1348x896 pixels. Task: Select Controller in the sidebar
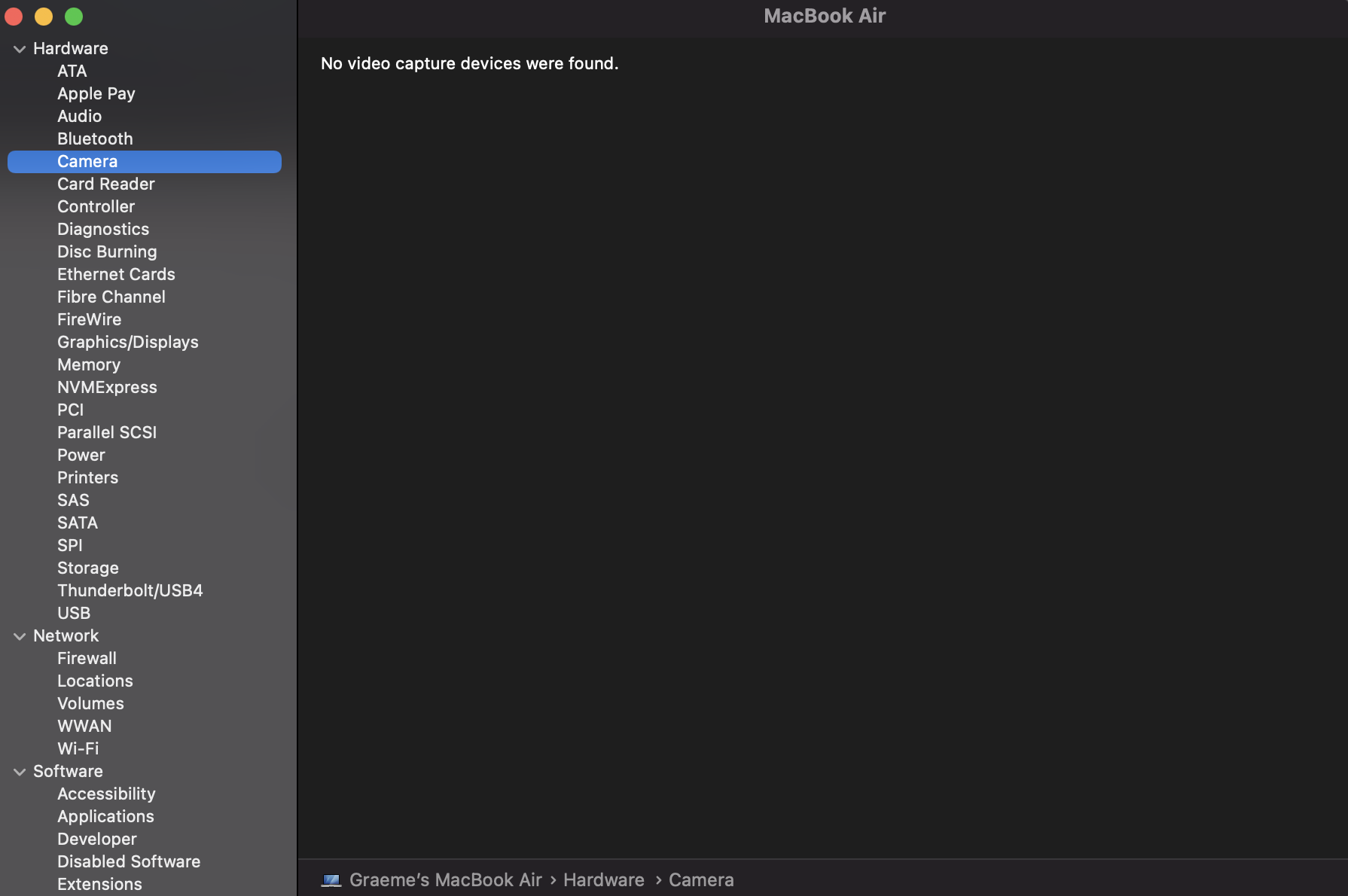click(96, 206)
